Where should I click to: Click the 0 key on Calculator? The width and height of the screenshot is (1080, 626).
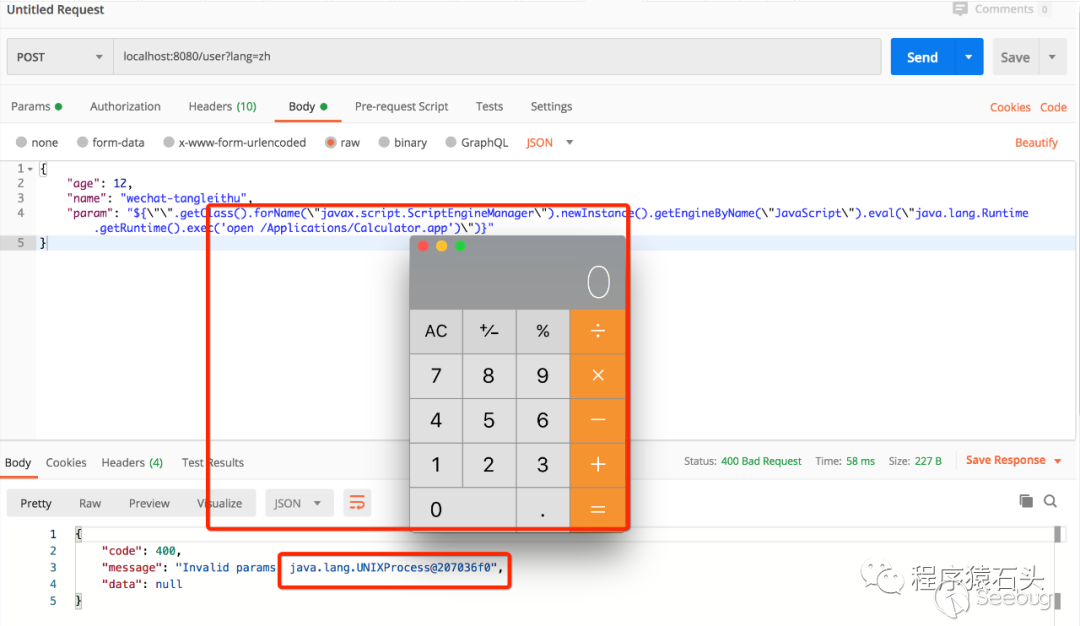(463, 510)
